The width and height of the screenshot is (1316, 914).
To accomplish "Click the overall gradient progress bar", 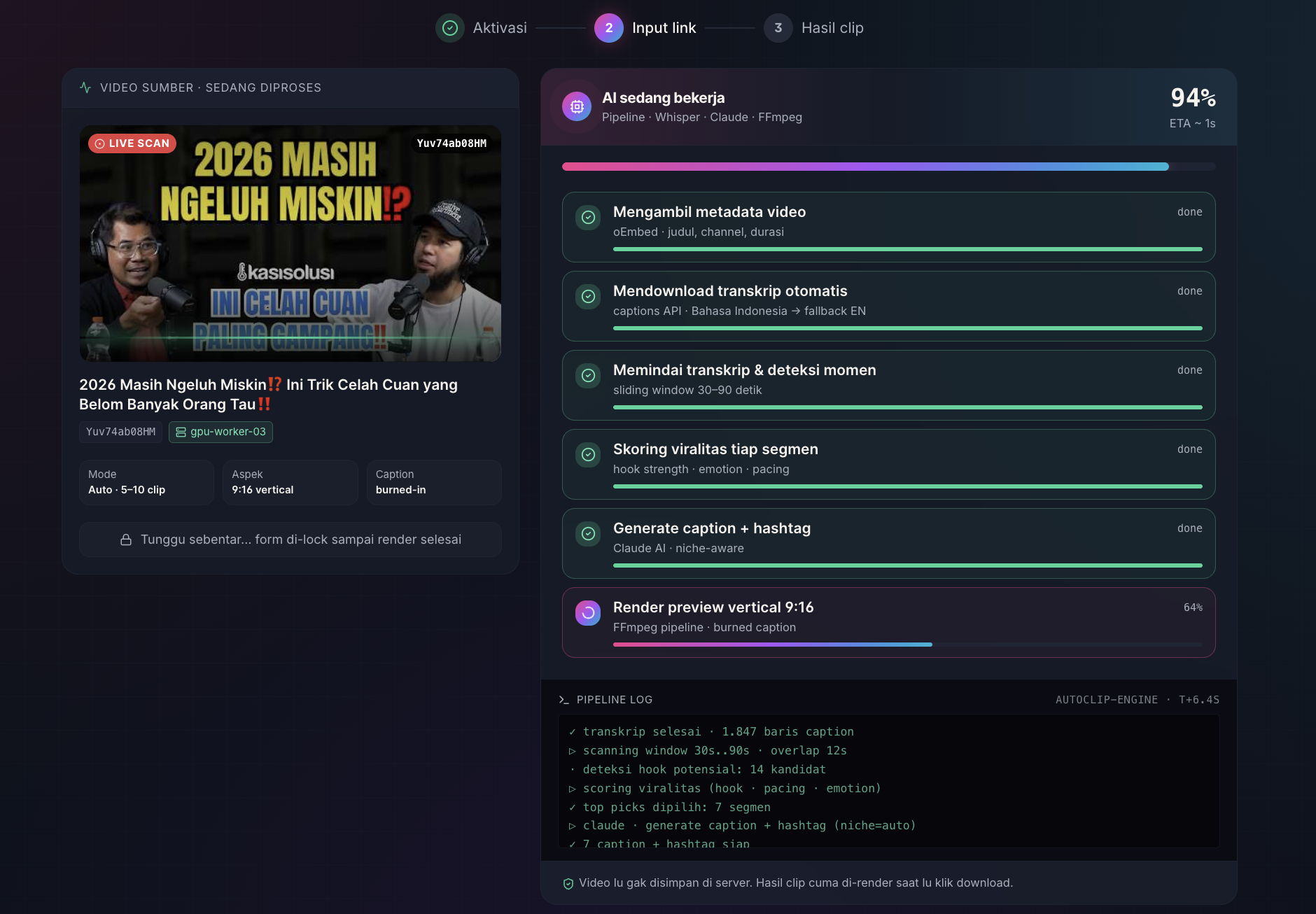I will coord(889,167).
